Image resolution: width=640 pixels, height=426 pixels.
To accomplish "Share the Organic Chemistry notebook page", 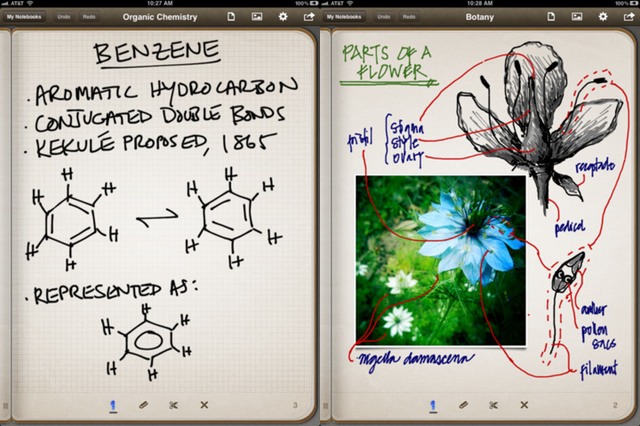I will tap(309, 17).
